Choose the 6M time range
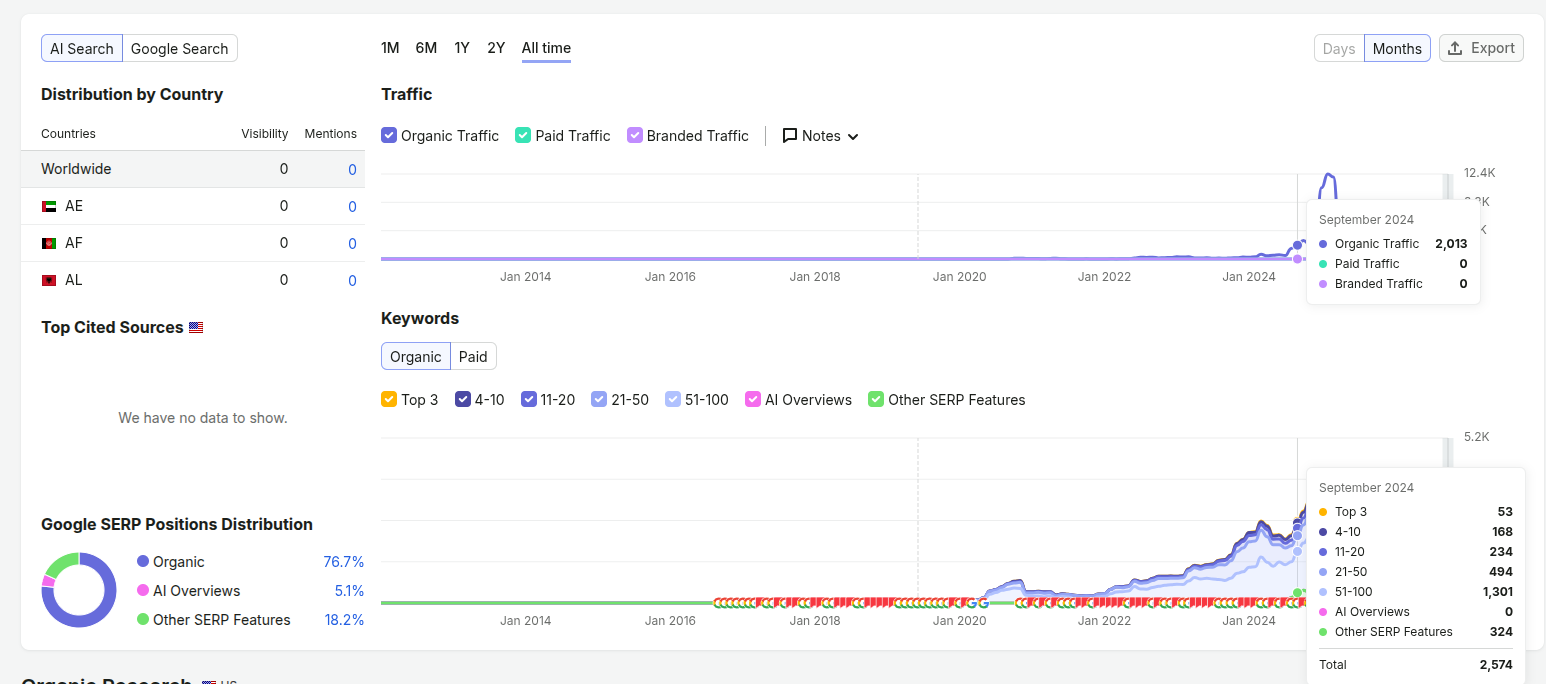Viewport: 1546px width, 684px height. 426,48
